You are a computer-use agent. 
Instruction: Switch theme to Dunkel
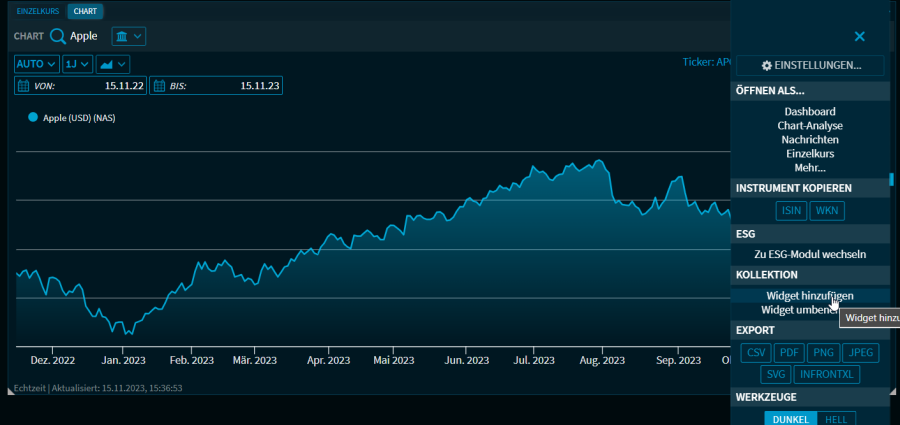790,419
